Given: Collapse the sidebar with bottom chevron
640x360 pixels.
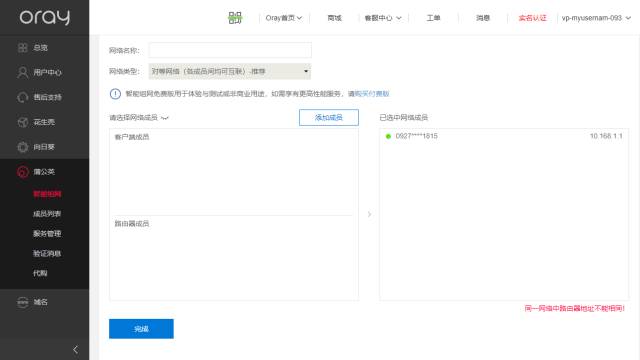Looking at the screenshot, I should [x=76, y=350].
